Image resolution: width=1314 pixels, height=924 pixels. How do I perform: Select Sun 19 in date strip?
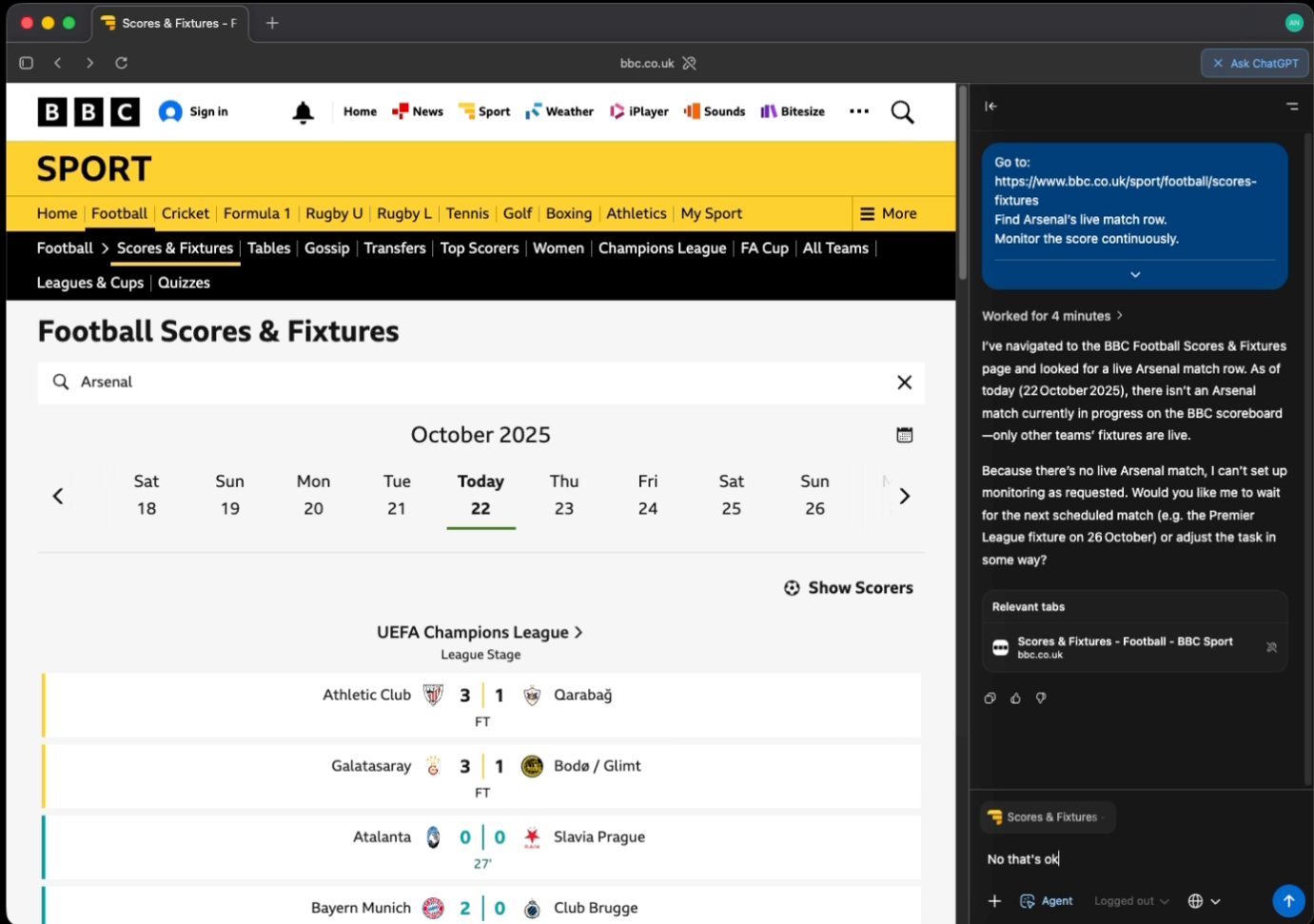tap(230, 495)
